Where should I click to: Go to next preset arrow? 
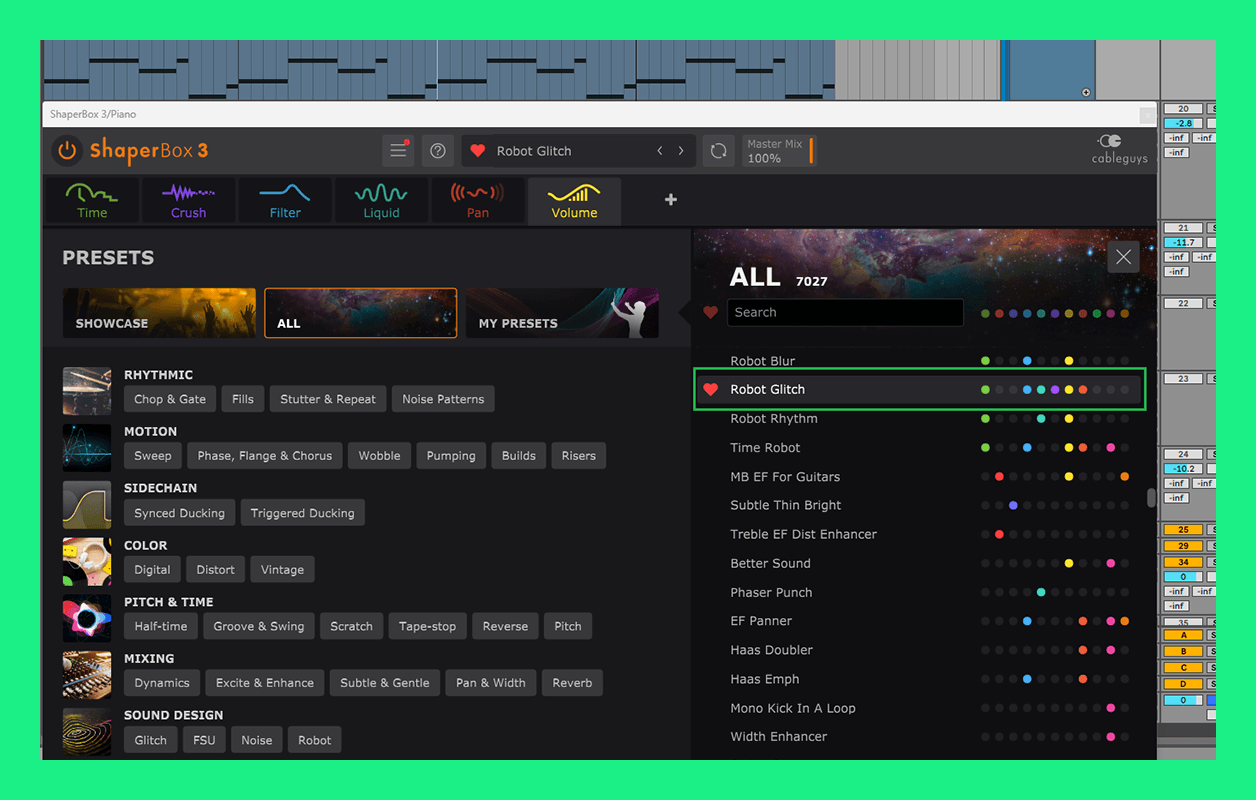681,151
